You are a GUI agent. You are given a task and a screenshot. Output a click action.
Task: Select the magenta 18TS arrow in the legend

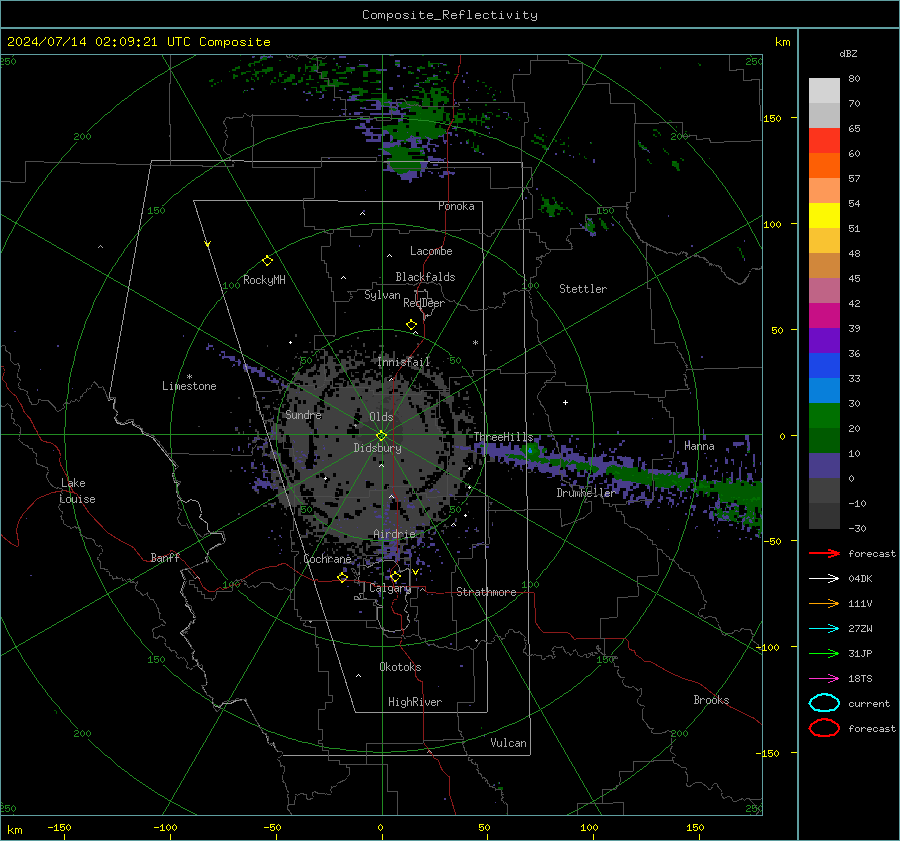click(824, 679)
